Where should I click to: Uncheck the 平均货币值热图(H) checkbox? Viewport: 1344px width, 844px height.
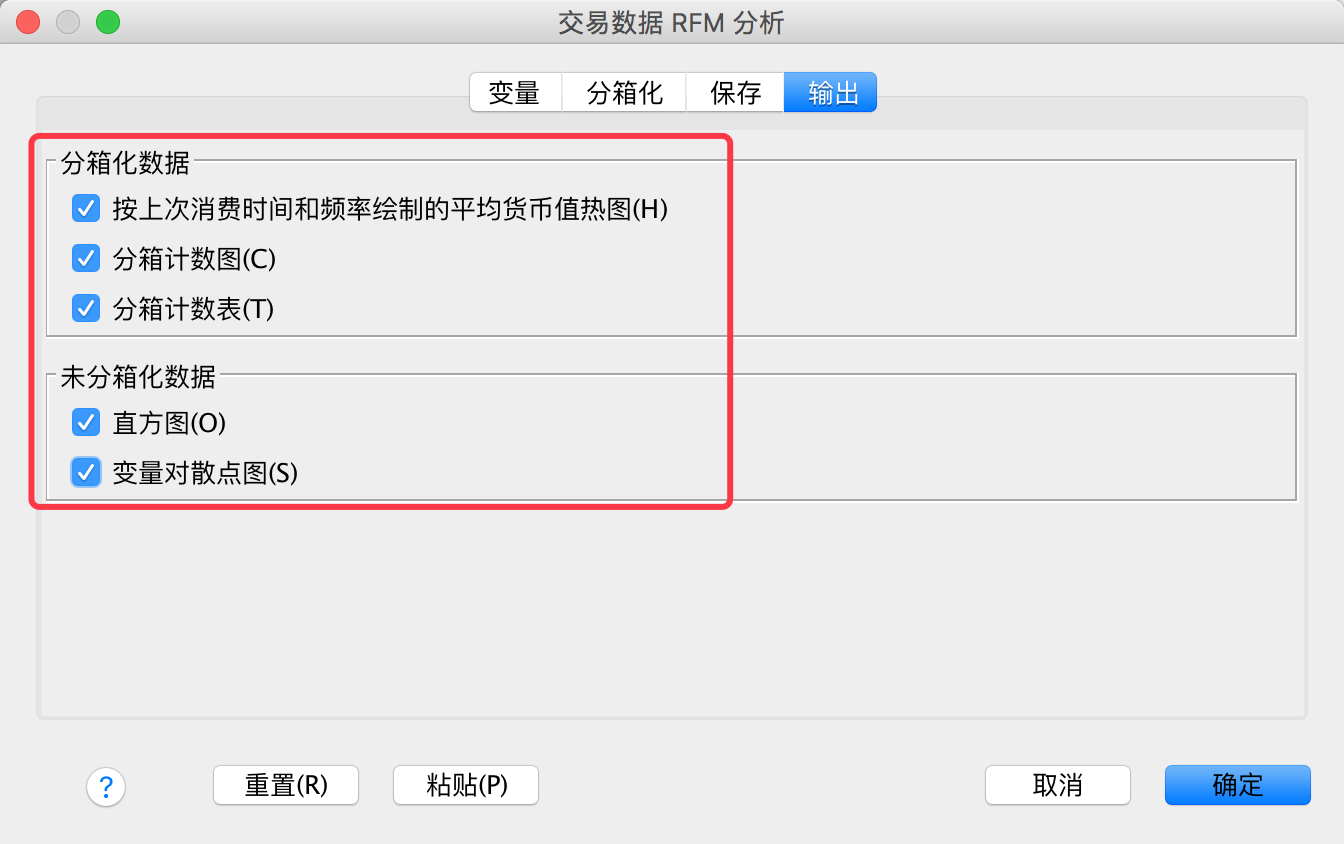coord(86,209)
